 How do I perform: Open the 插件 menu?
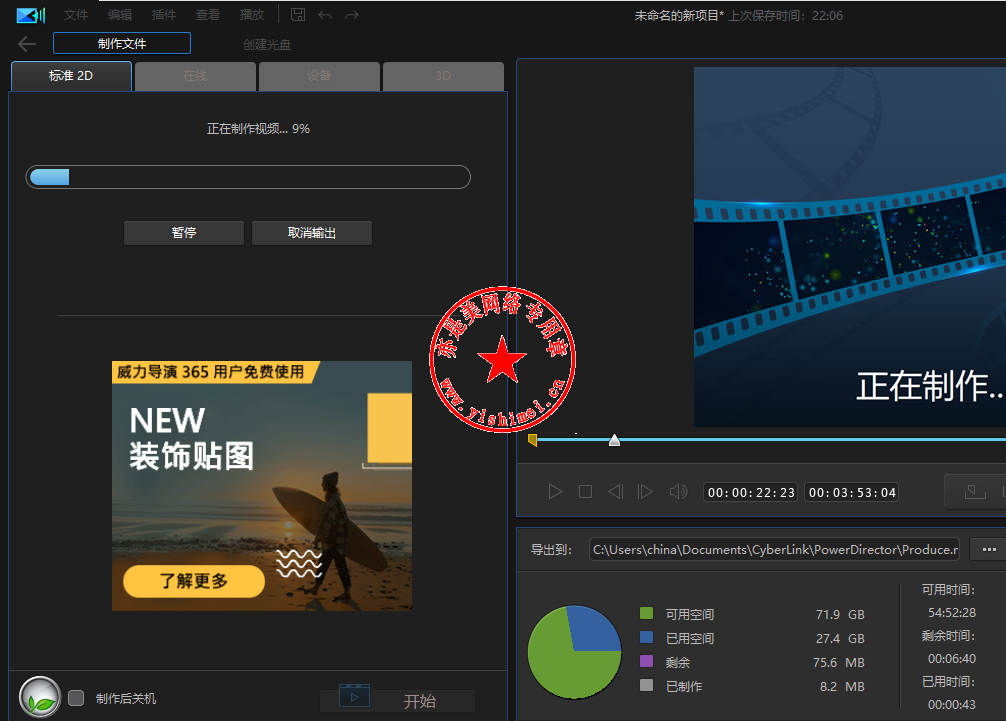(164, 15)
